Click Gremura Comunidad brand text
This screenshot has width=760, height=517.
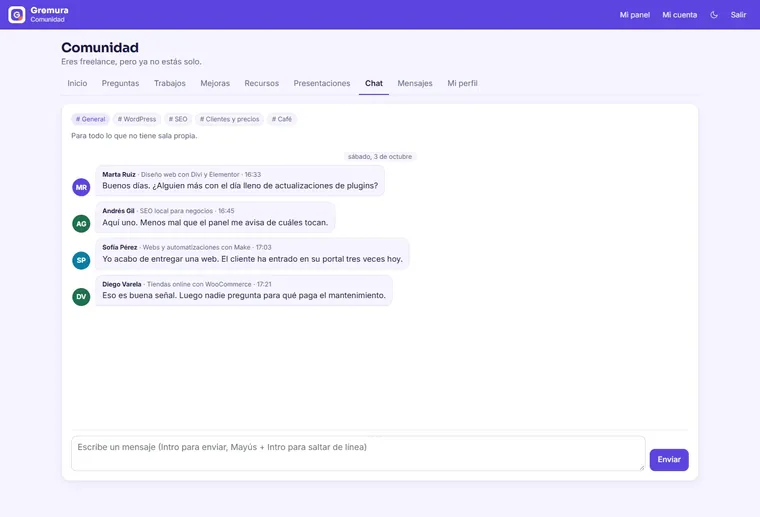click(x=49, y=15)
